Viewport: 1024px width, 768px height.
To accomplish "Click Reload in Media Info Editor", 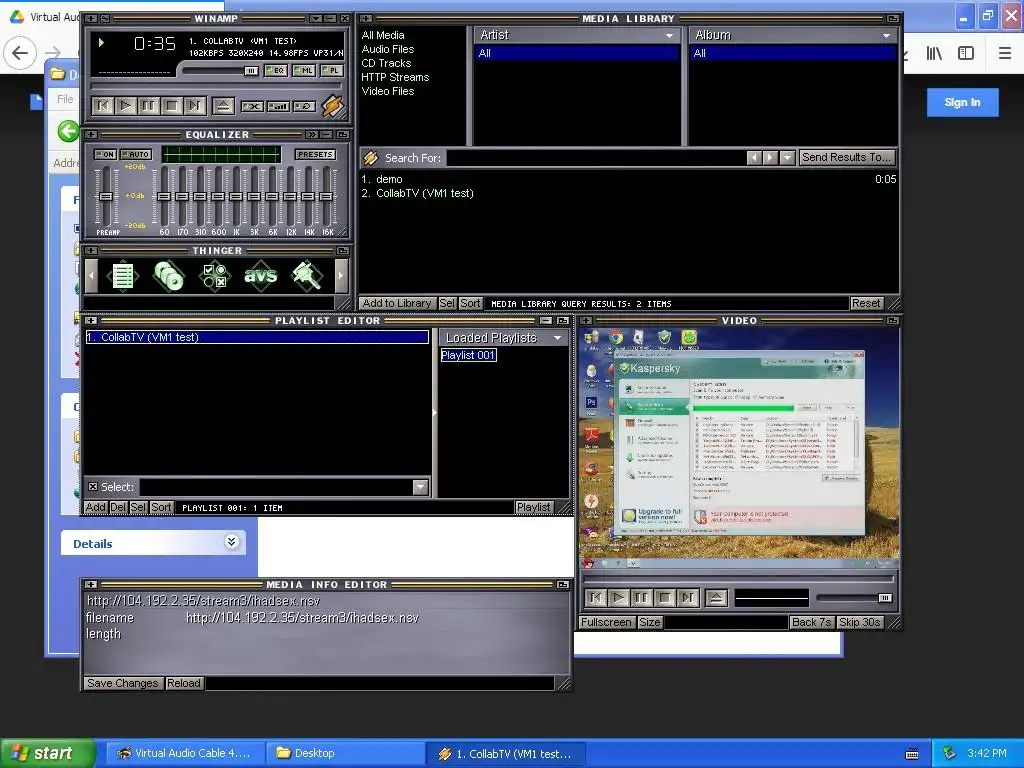I will pyautogui.click(x=184, y=683).
